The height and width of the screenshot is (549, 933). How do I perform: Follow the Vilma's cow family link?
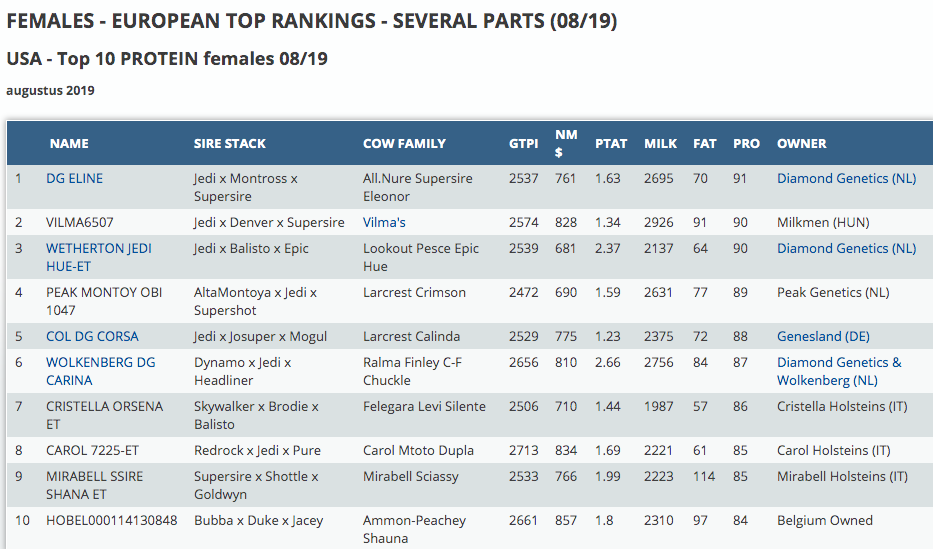384,222
